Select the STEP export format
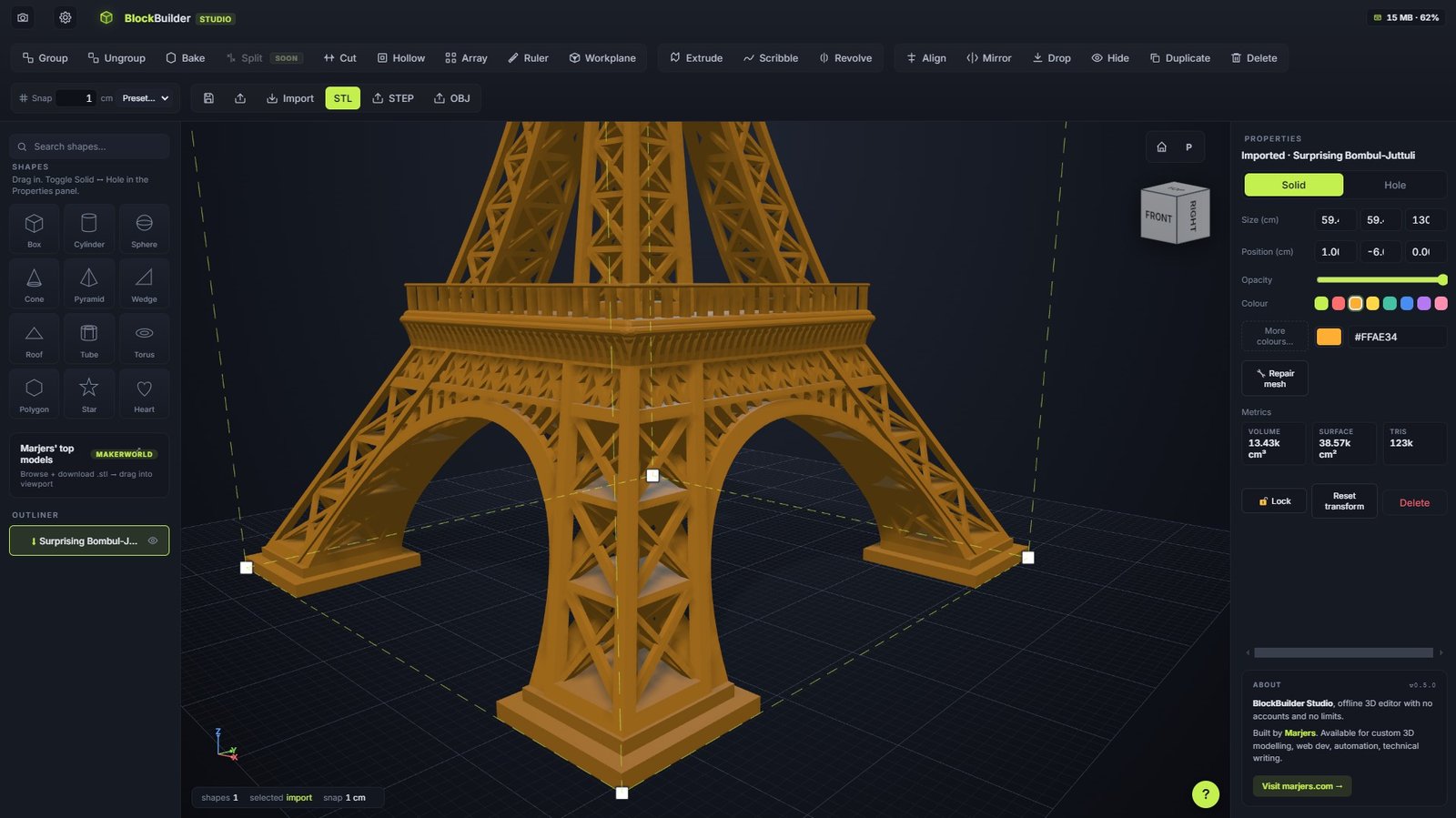Screen dimensions: 1456x818 coord(393,98)
